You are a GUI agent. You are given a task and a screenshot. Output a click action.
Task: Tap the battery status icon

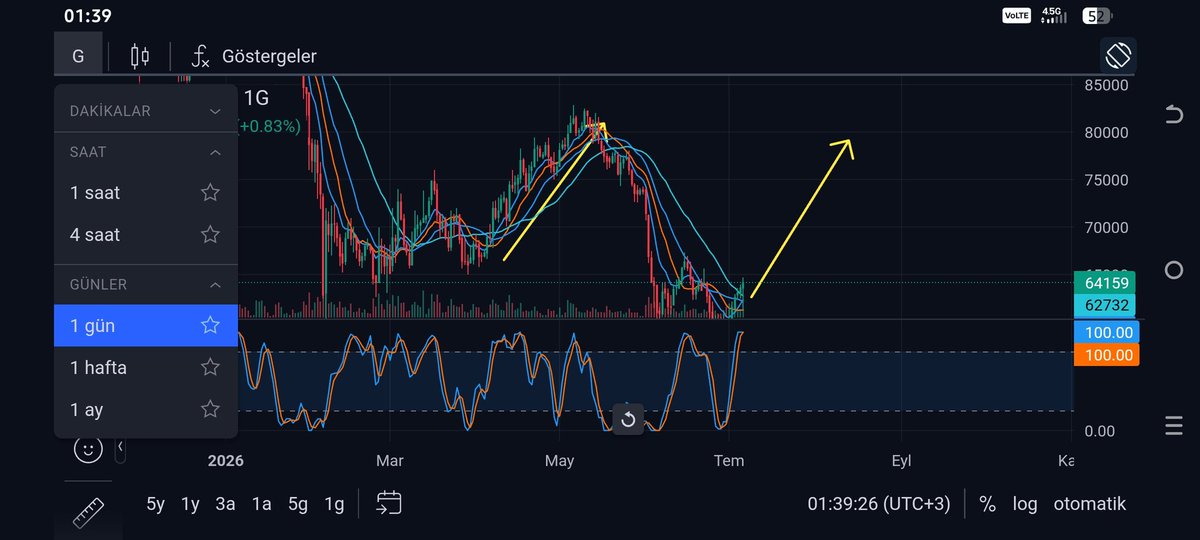[x=1097, y=16]
